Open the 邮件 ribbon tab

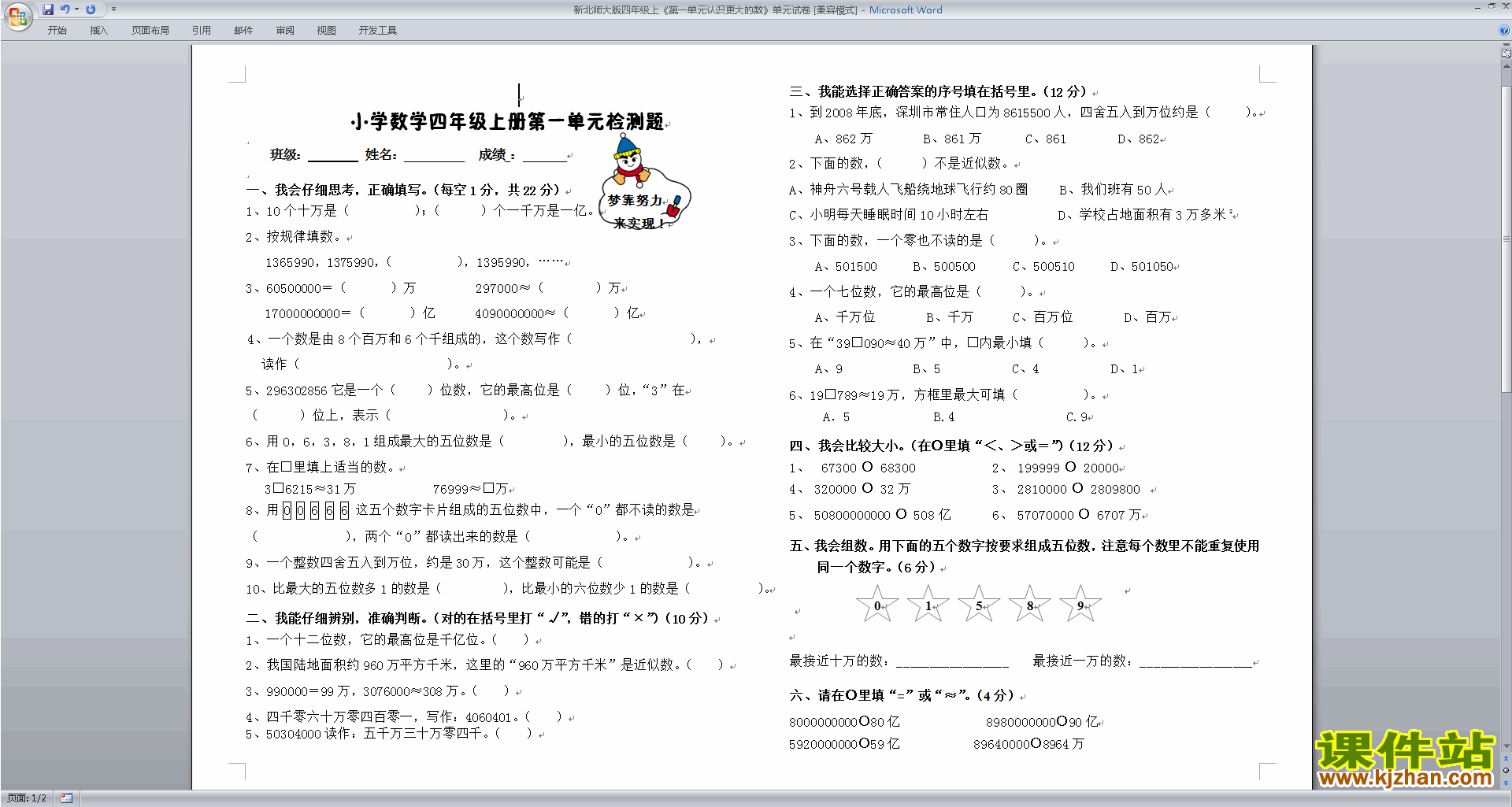[243, 31]
